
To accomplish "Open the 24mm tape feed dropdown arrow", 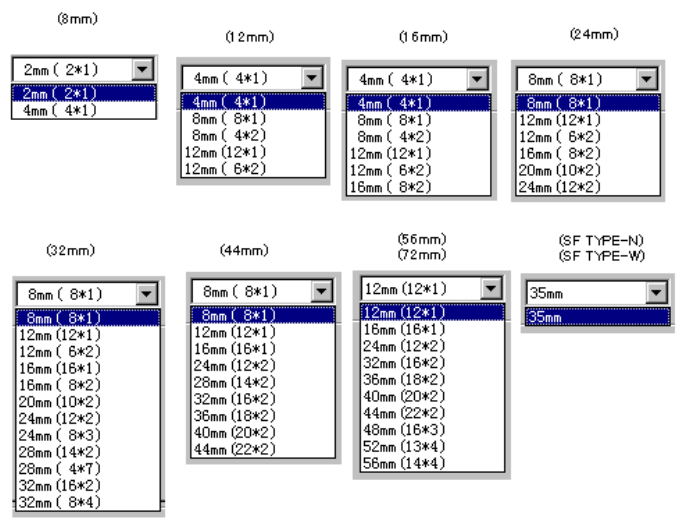I will (x=646, y=80).
